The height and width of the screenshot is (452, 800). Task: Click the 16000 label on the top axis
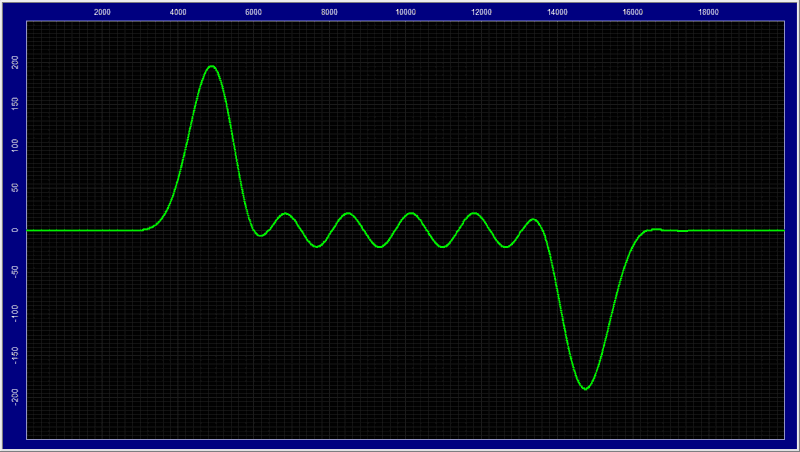(633, 12)
